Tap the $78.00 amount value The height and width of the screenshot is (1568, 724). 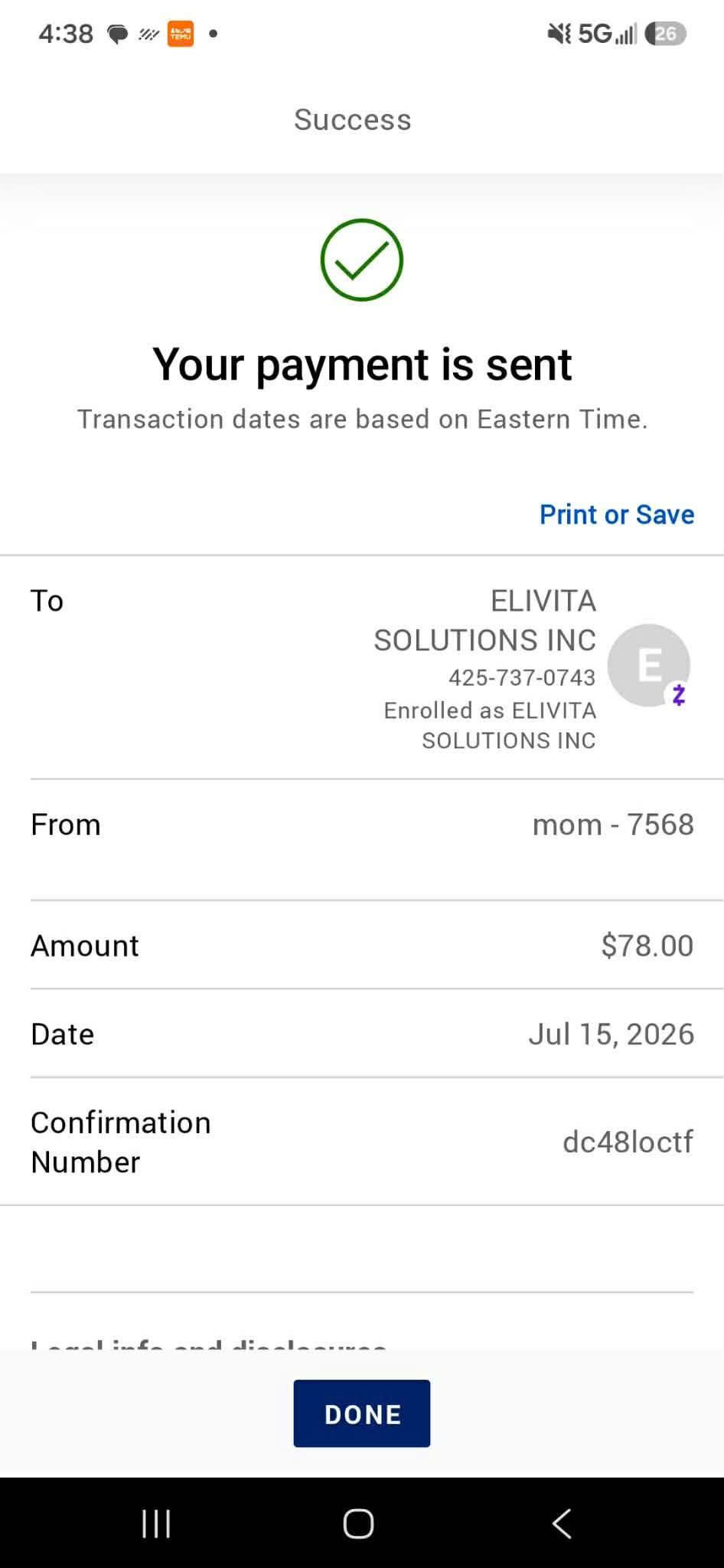(x=647, y=946)
